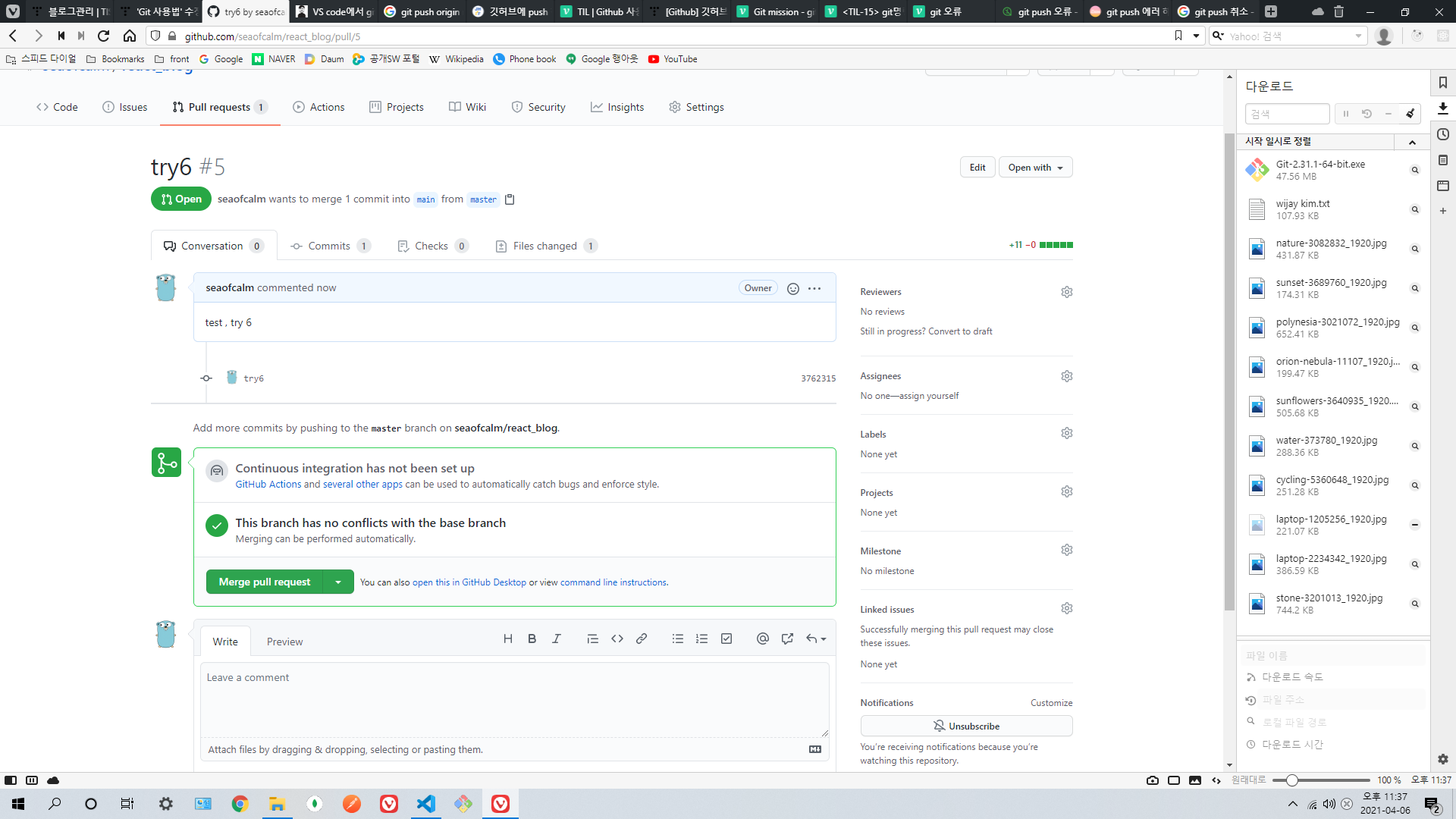Insert a quote in the comment
The height and width of the screenshot is (819, 1456).
pyautogui.click(x=593, y=639)
